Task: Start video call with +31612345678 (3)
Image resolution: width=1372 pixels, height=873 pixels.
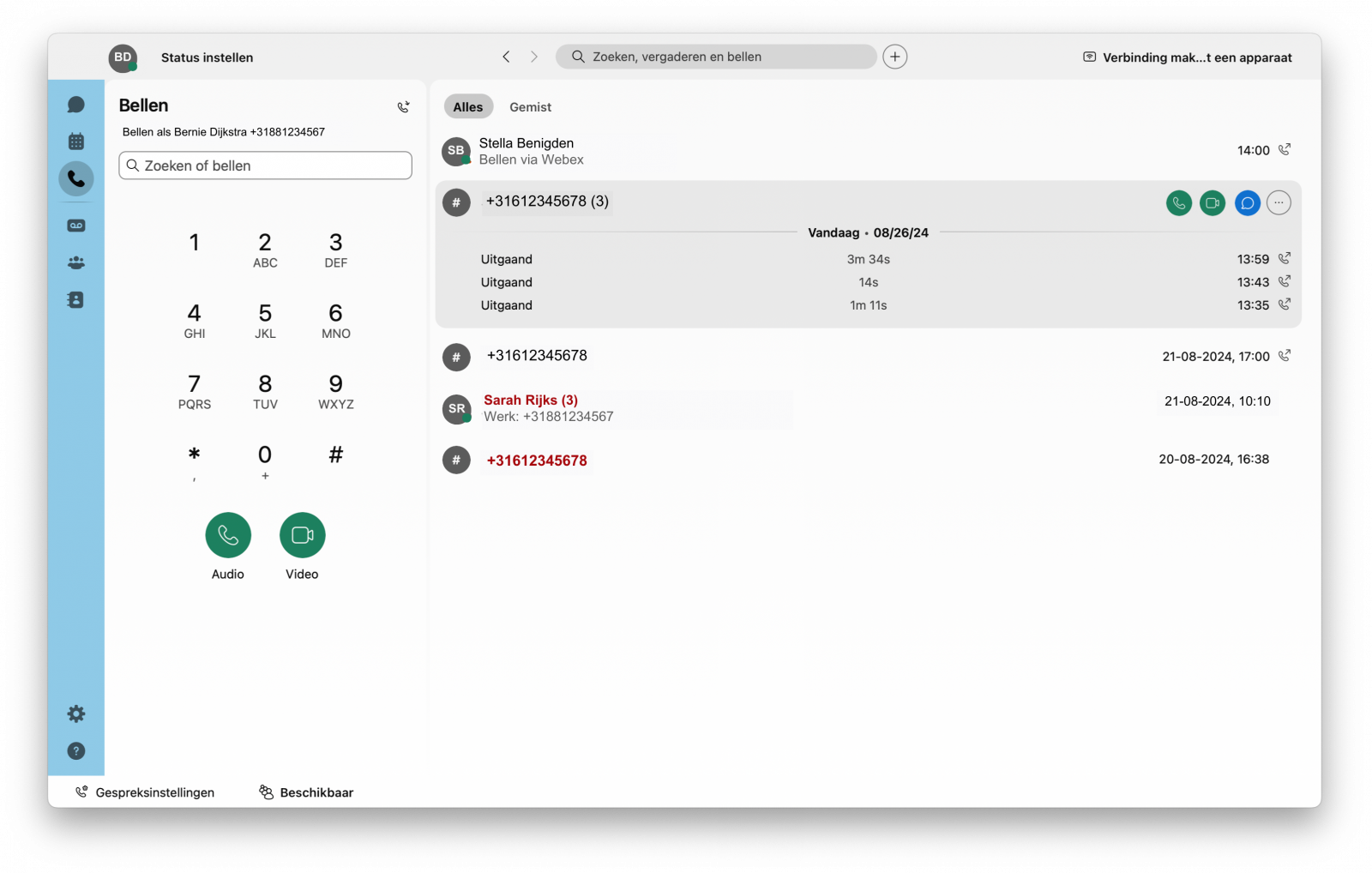Action: (1213, 203)
